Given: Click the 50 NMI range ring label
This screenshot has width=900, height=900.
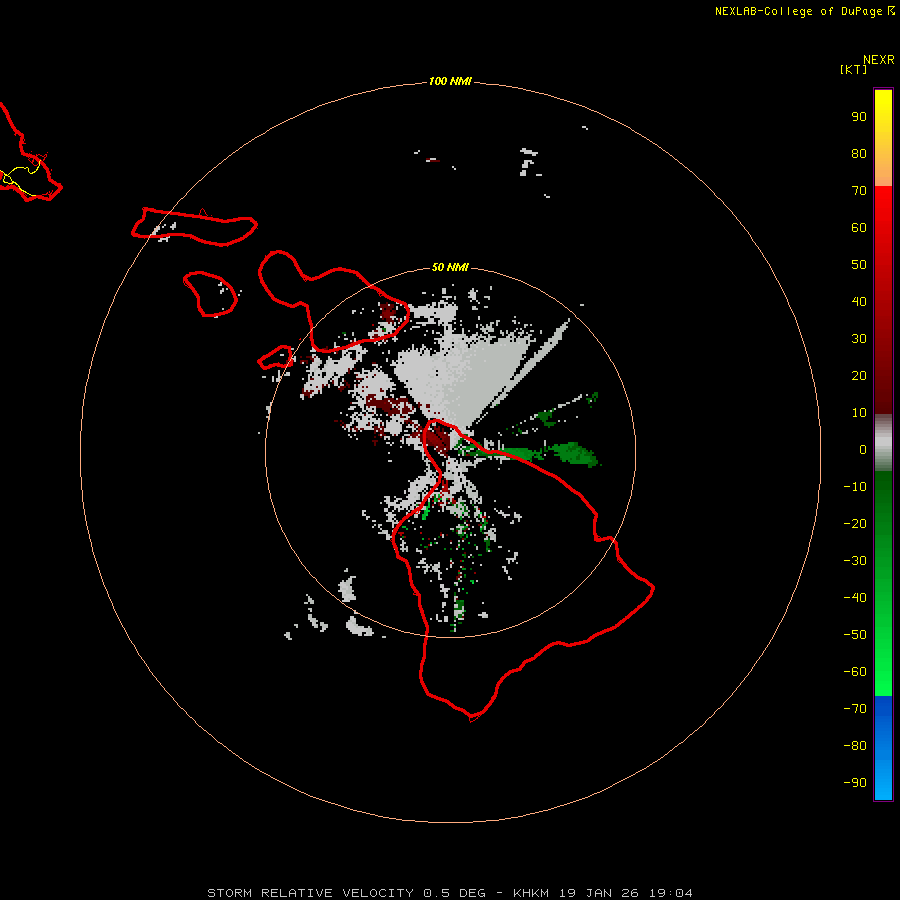Looking at the screenshot, I should [x=449, y=267].
